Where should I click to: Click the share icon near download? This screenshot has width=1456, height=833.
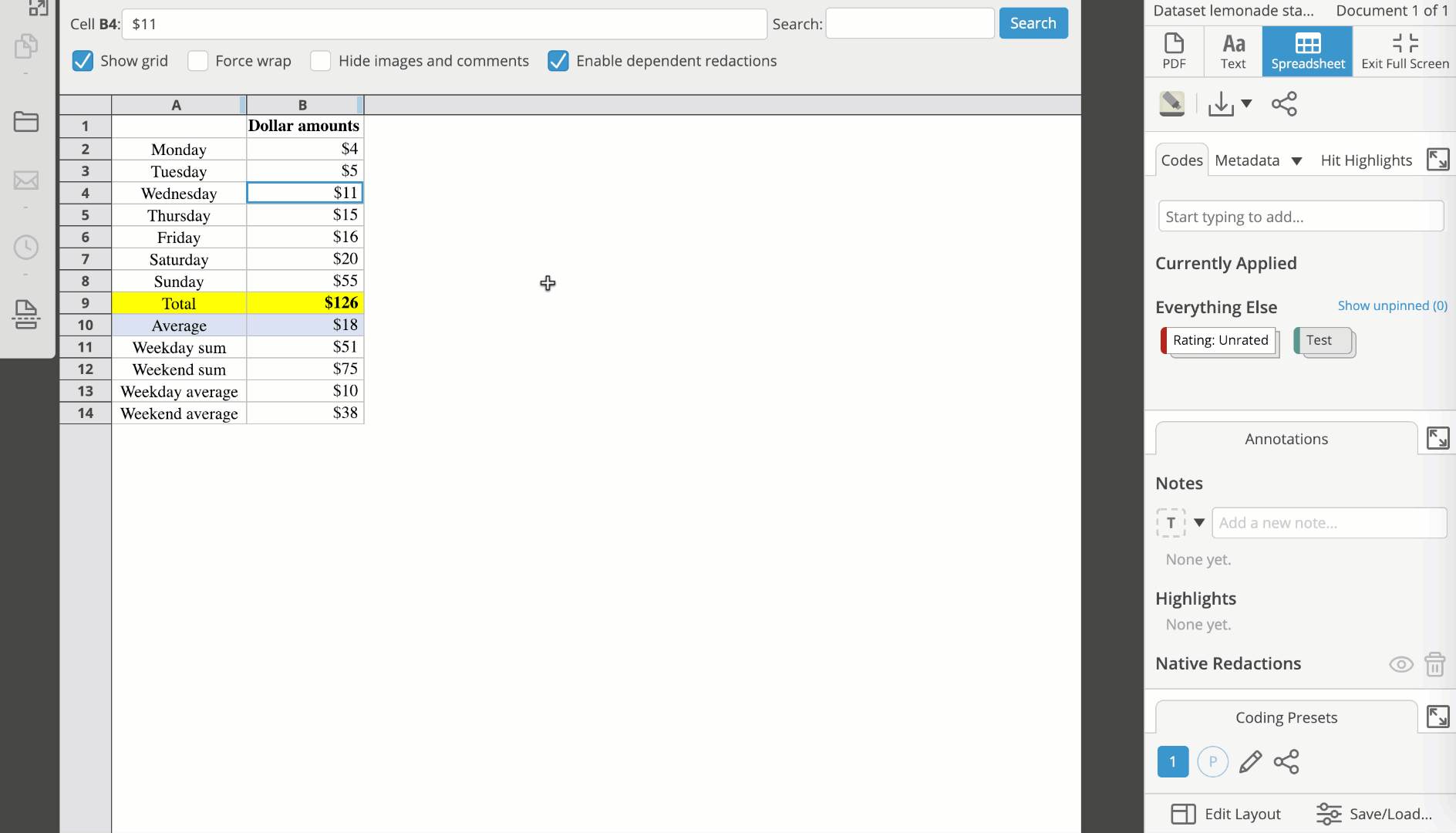click(x=1284, y=103)
